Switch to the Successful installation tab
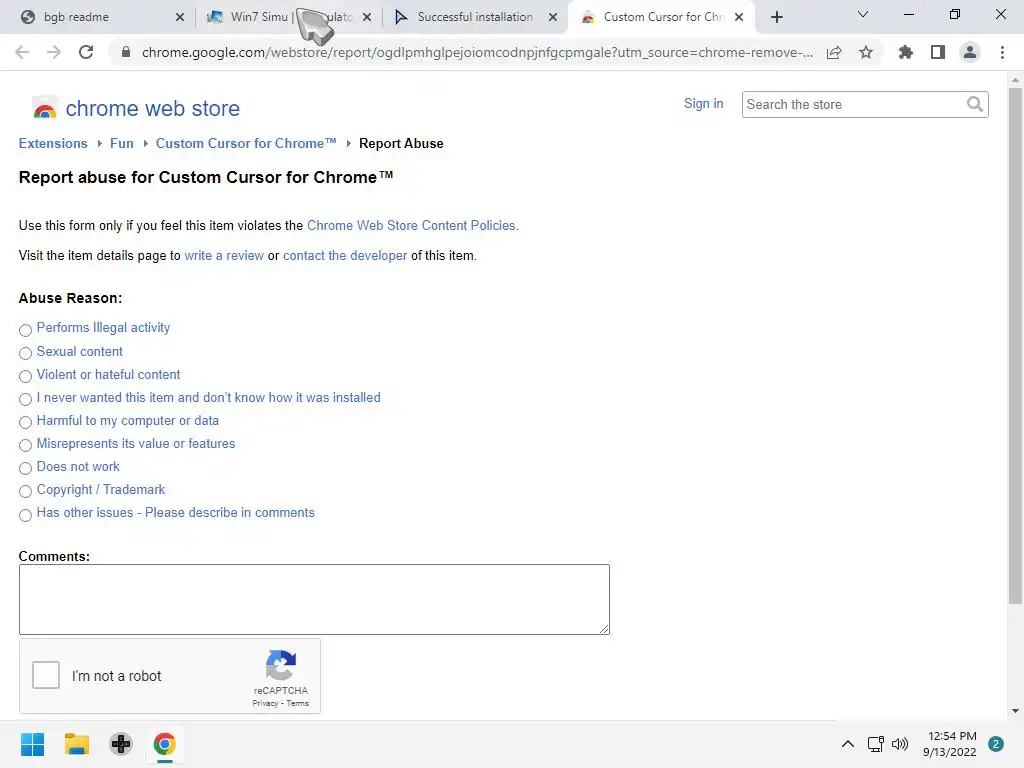The image size is (1024, 768). tap(474, 17)
